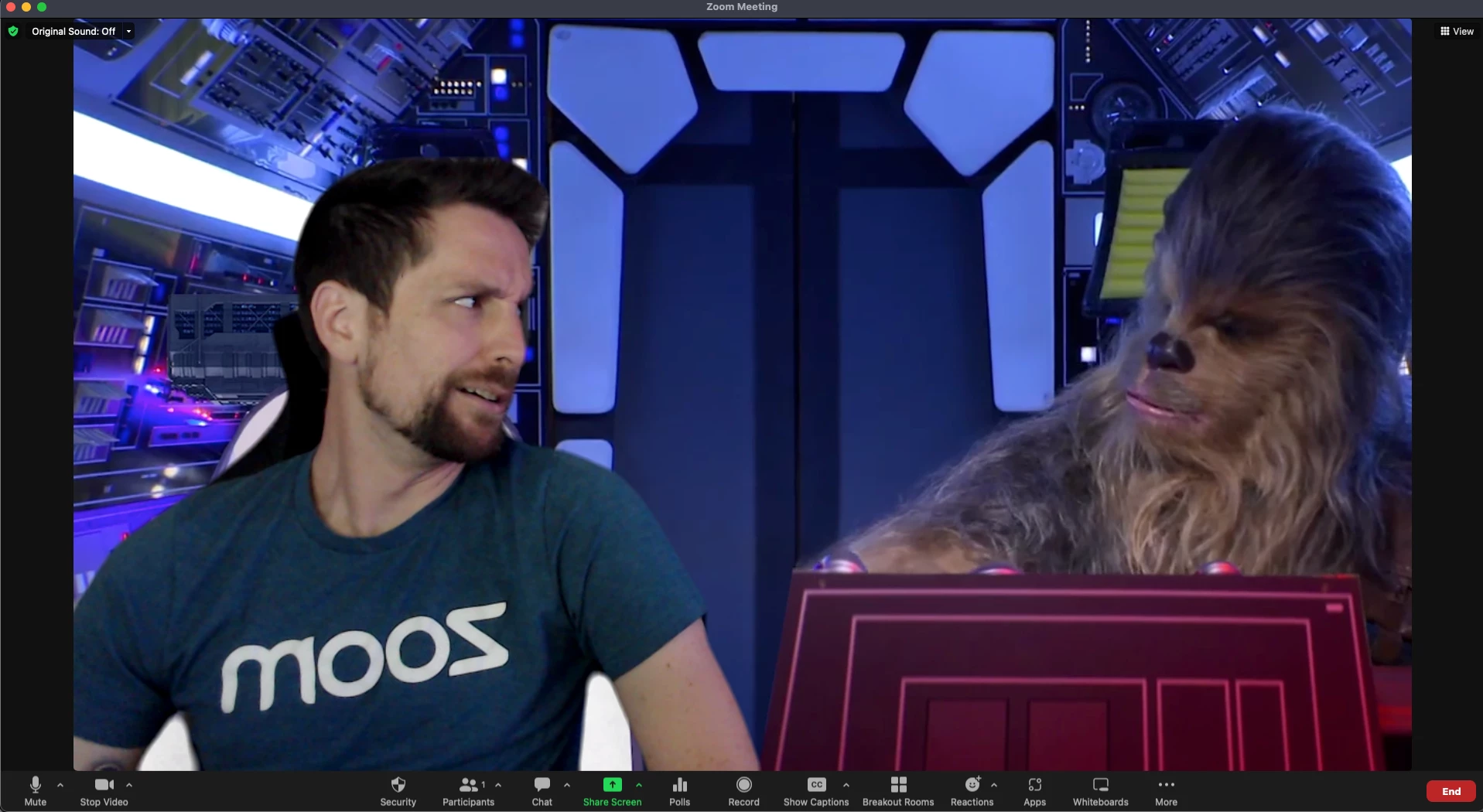Open the Chat panel
This screenshot has width=1483, height=812.
pyautogui.click(x=542, y=791)
